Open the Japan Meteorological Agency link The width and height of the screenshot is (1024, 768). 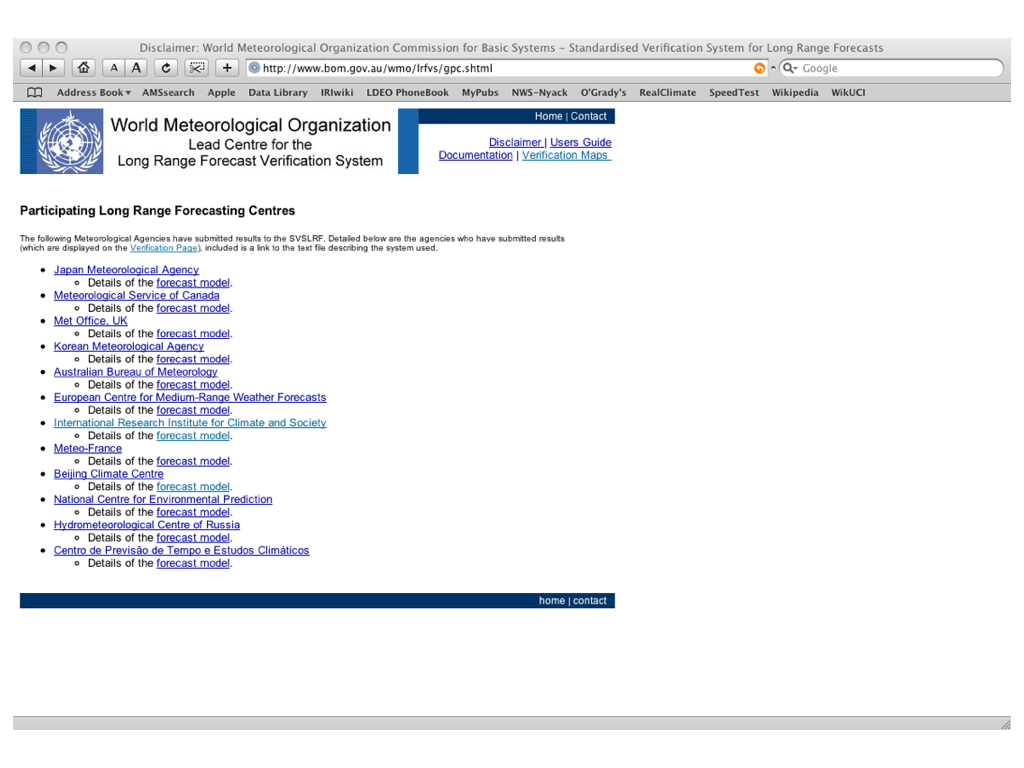[x=126, y=270]
